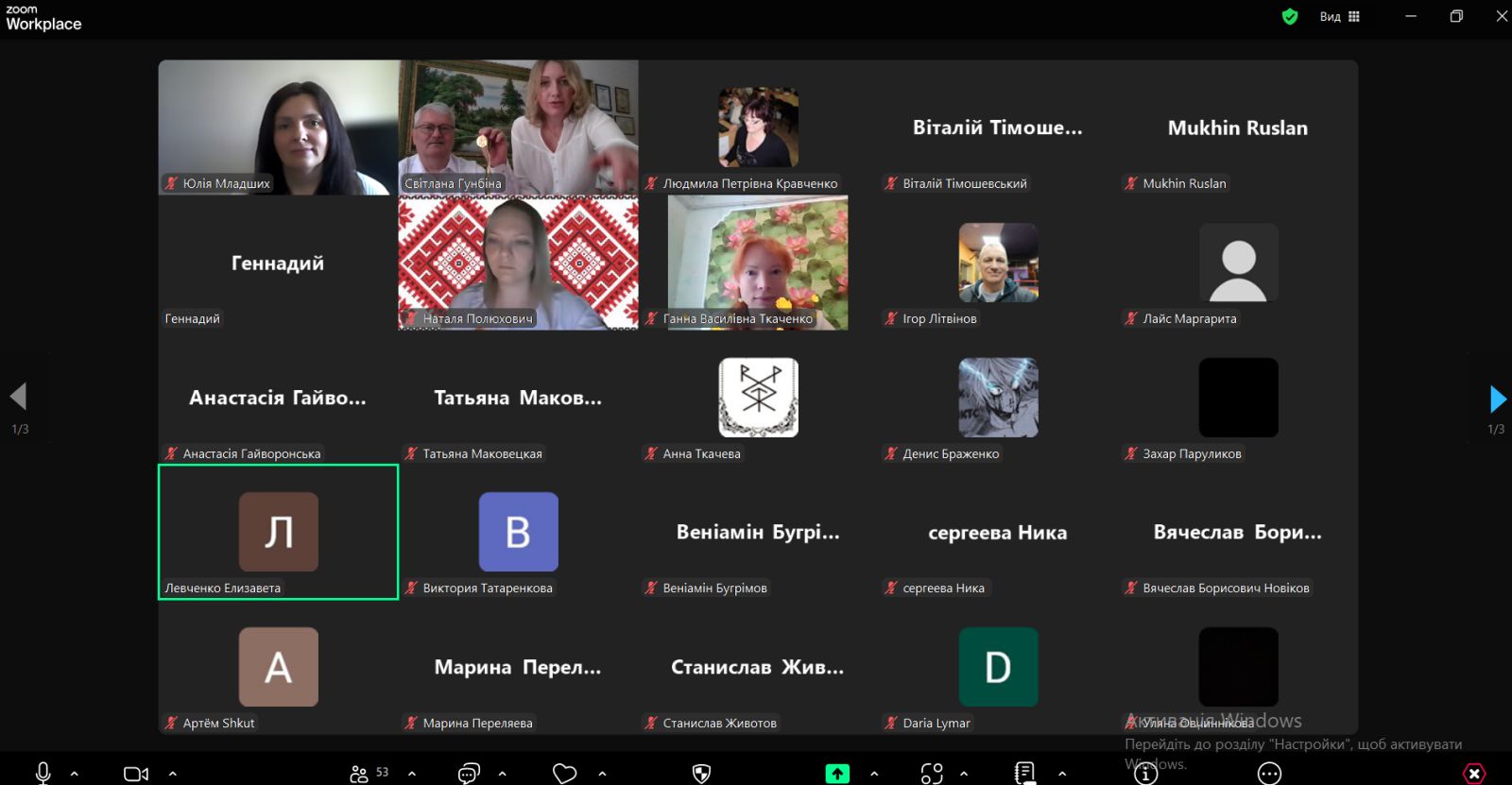Select the Марина Перел... tile name

point(518,667)
